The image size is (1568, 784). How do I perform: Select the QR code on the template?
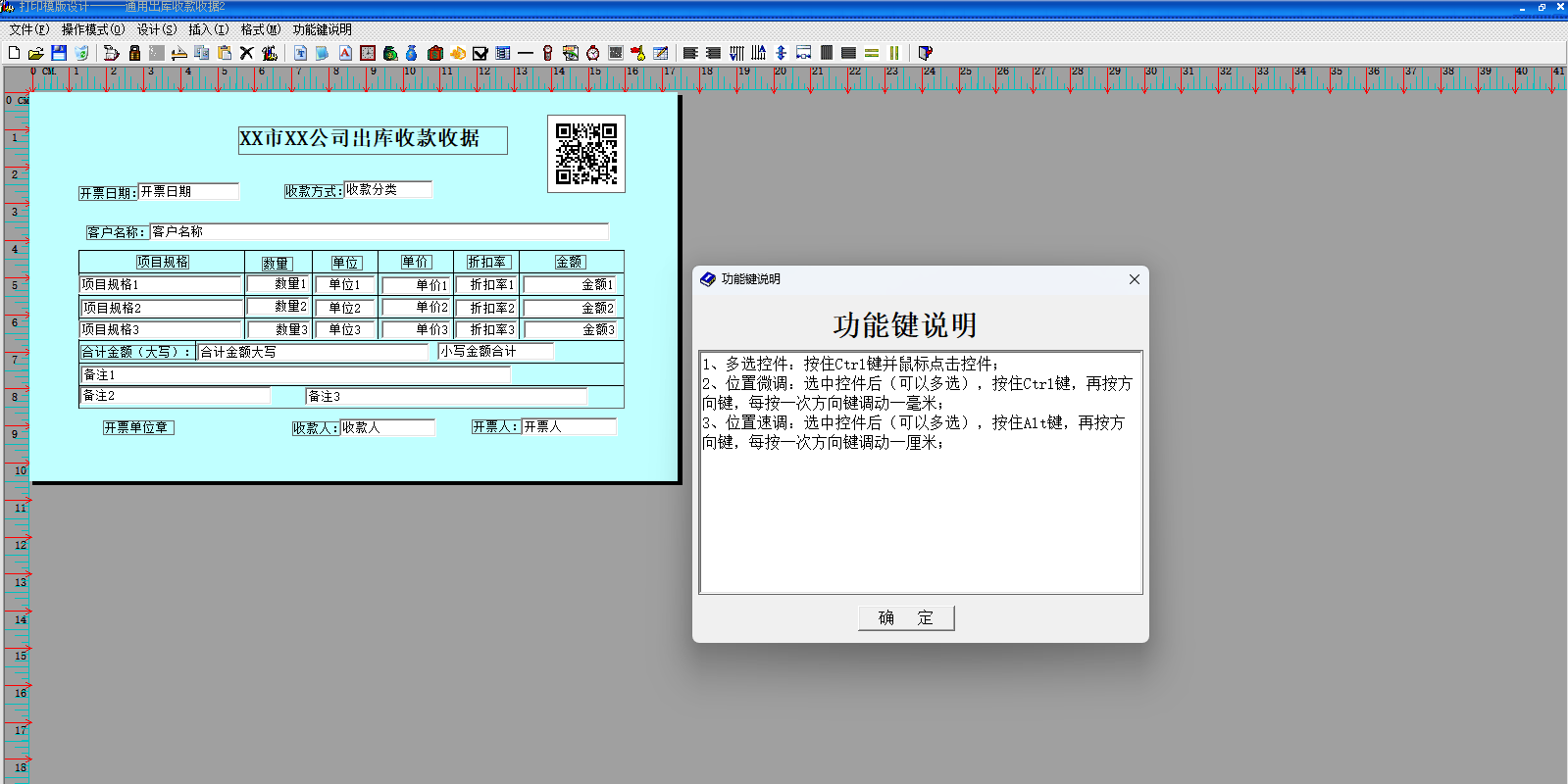(586, 154)
